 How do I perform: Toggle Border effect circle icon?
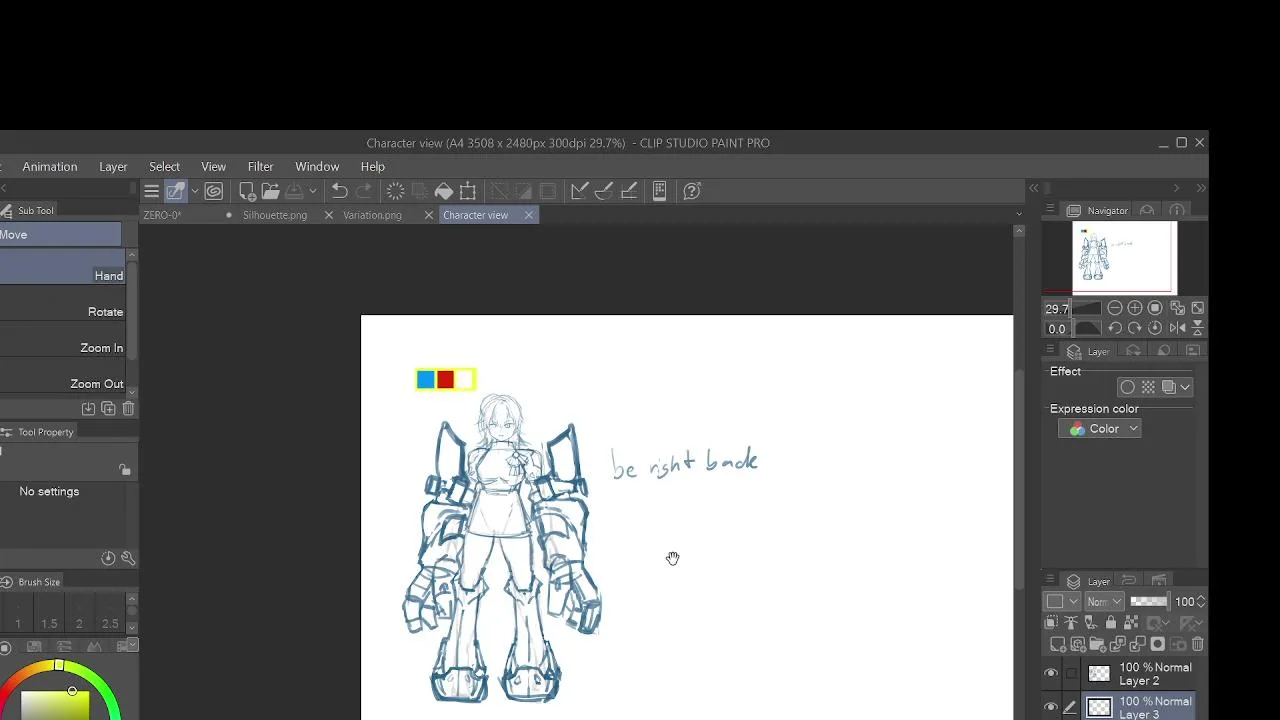tap(1128, 387)
